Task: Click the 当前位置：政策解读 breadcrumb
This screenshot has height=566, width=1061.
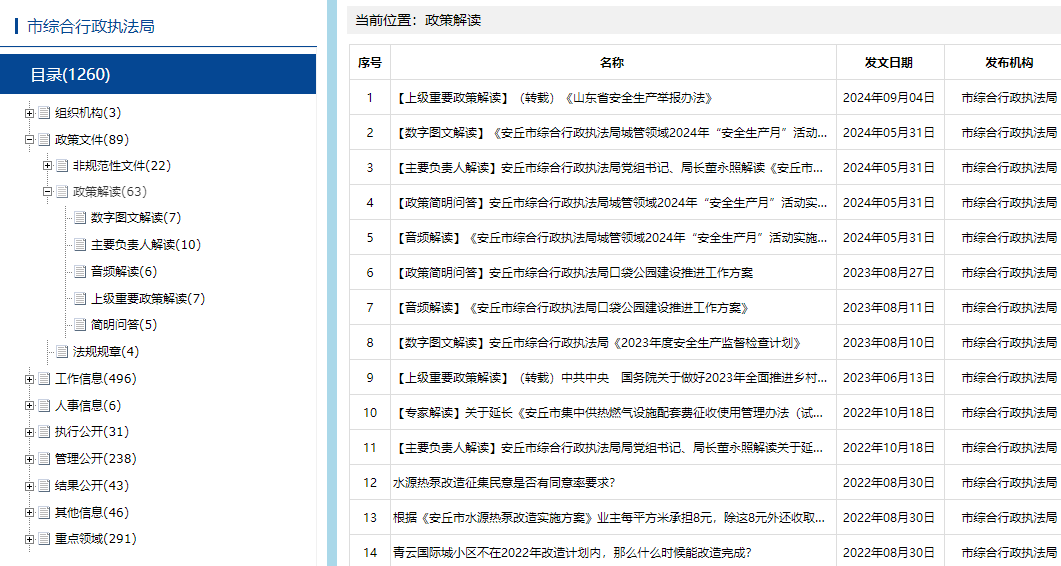Action: (x=419, y=20)
